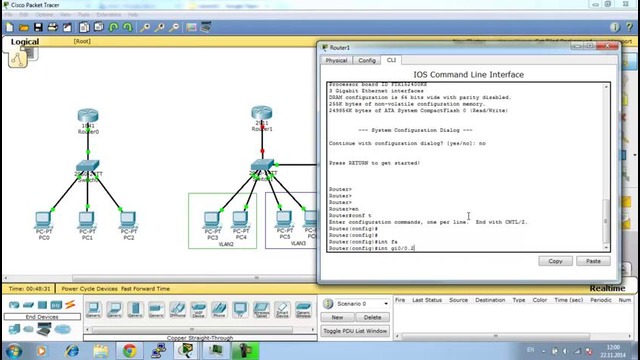The width and height of the screenshot is (640, 360).
Task: Click Power Cycle Devices
Action: 89,289
